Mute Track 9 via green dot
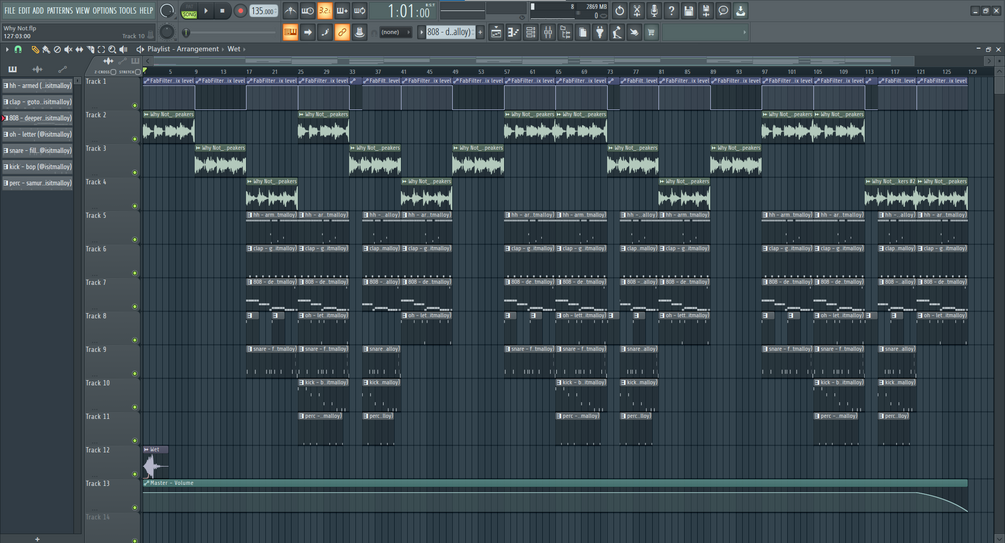 pos(135,374)
